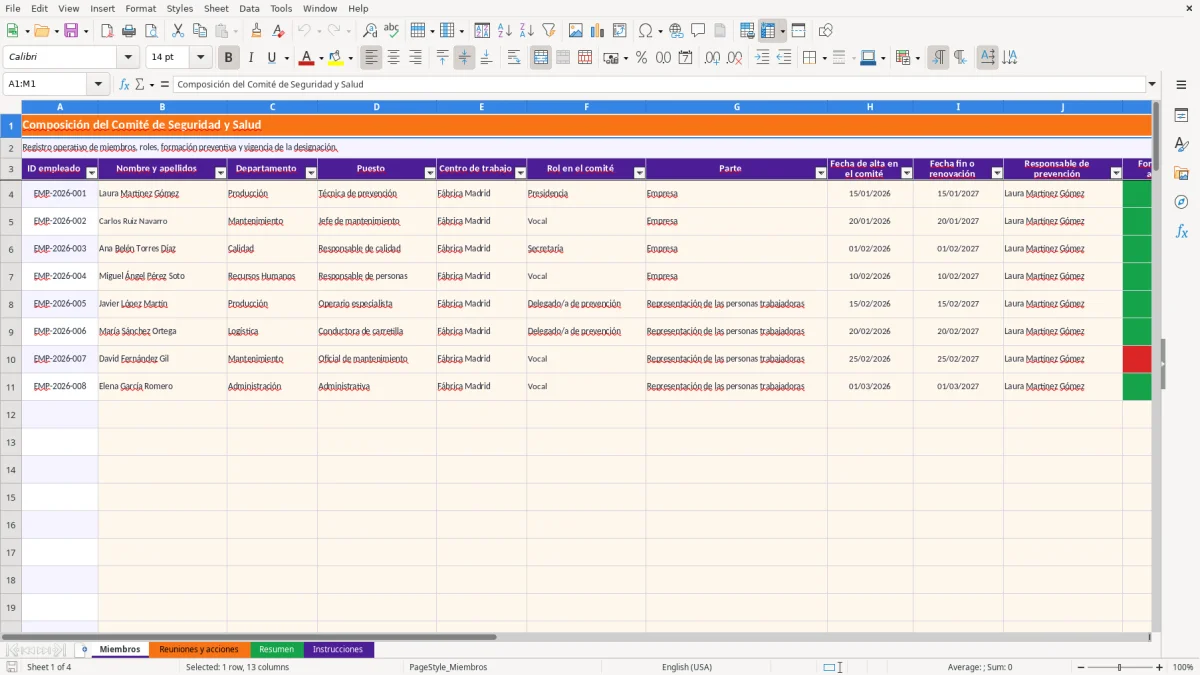Switch to the Resumen sheet tab
Screen dimensions: 1200x675
(276, 649)
